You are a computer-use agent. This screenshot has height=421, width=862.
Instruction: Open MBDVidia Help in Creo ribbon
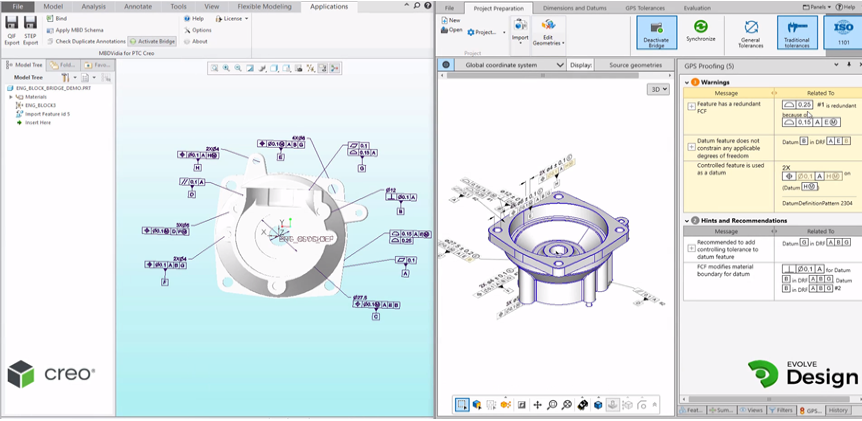pyautogui.click(x=194, y=19)
